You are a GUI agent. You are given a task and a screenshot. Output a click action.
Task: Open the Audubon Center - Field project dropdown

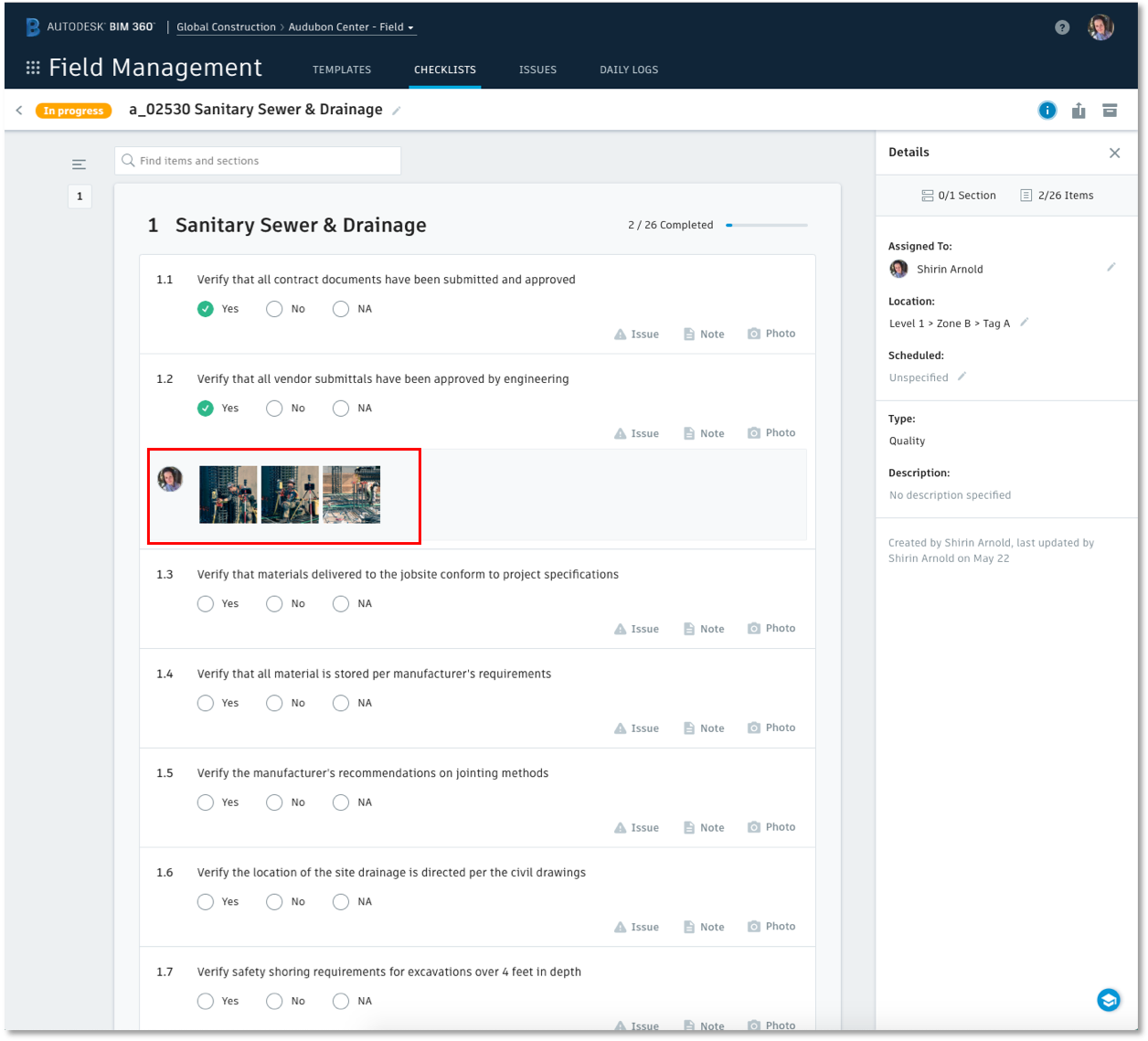click(351, 27)
